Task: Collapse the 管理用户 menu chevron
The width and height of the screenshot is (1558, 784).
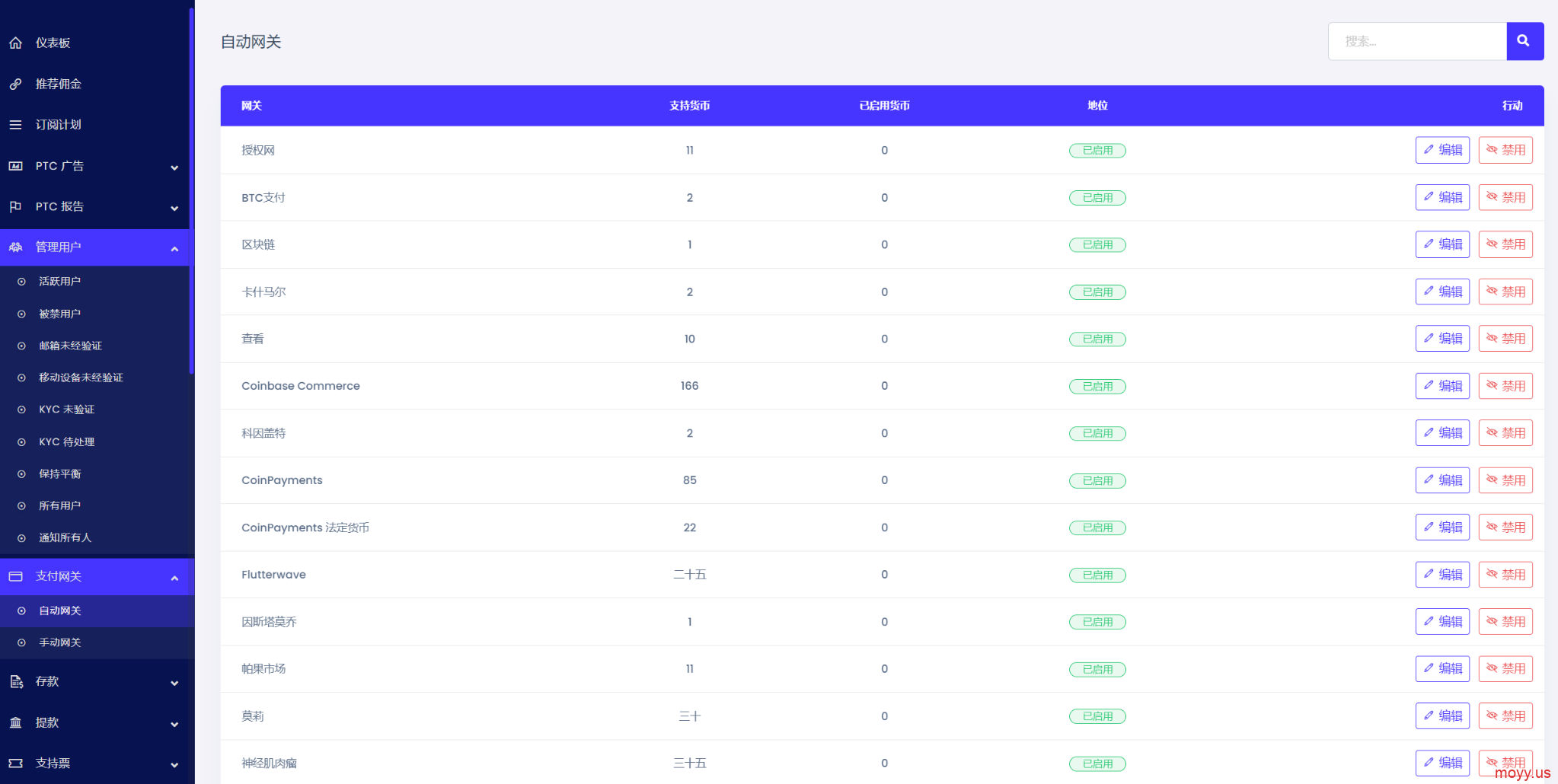Action: (x=174, y=249)
